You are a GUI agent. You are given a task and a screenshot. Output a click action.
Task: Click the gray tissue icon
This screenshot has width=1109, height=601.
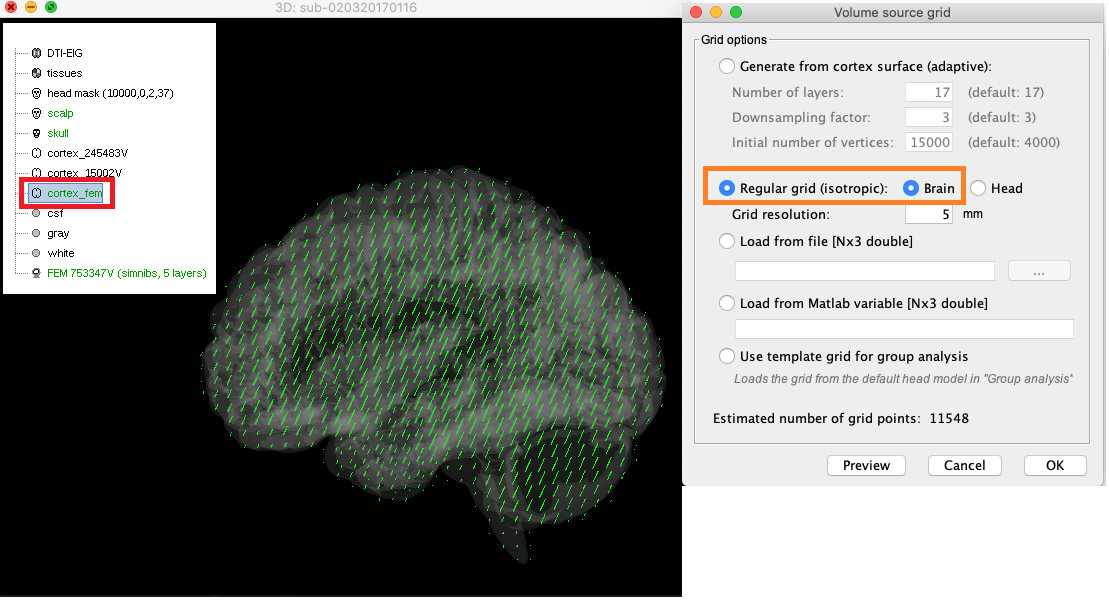(x=36, y=233)
